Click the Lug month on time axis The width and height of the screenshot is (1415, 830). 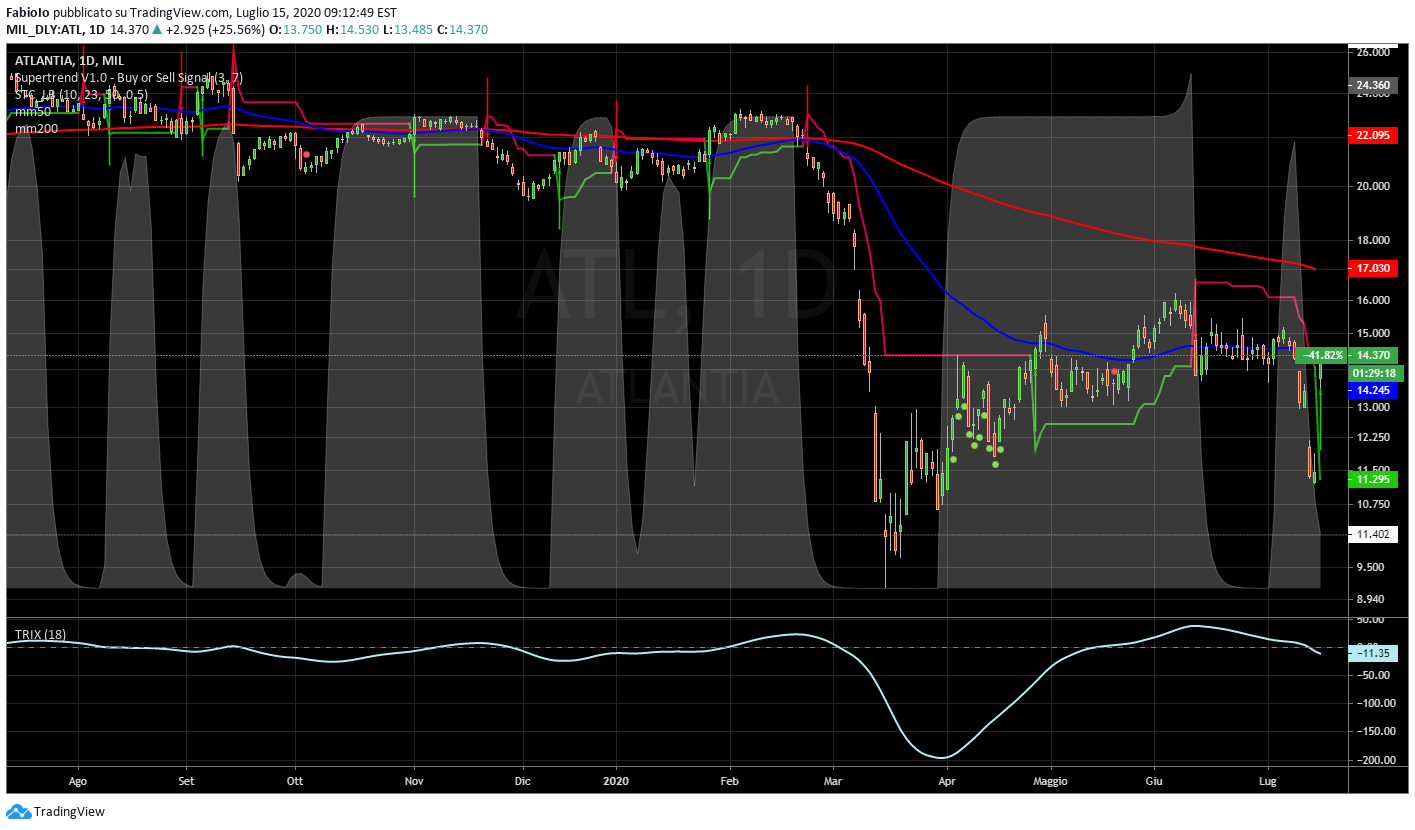[x=1268, y=781]
